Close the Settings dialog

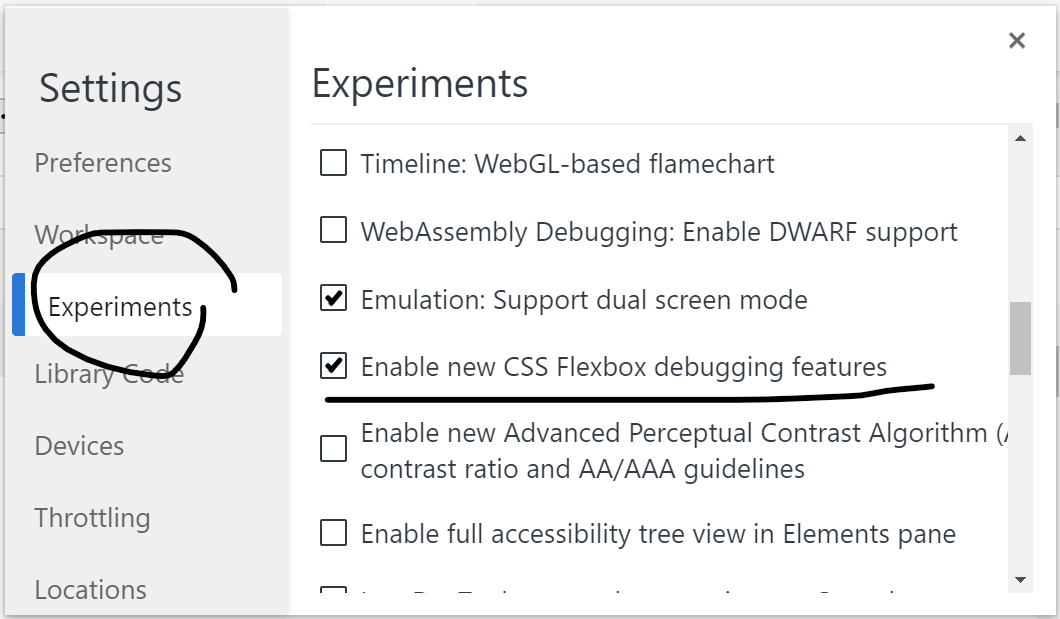coord(1017,40)
